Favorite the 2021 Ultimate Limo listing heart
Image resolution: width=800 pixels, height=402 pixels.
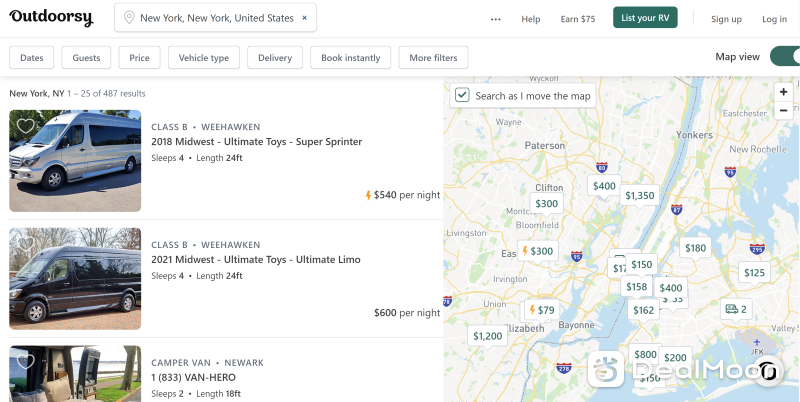click(26, 243)
